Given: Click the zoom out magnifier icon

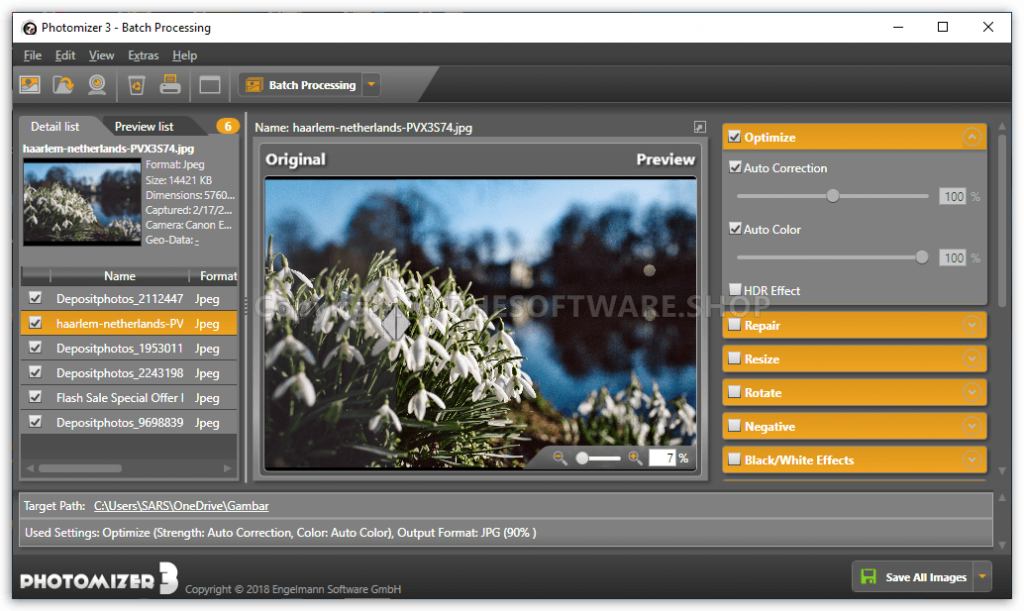Looking at the screenshot, I should [560, 458].
